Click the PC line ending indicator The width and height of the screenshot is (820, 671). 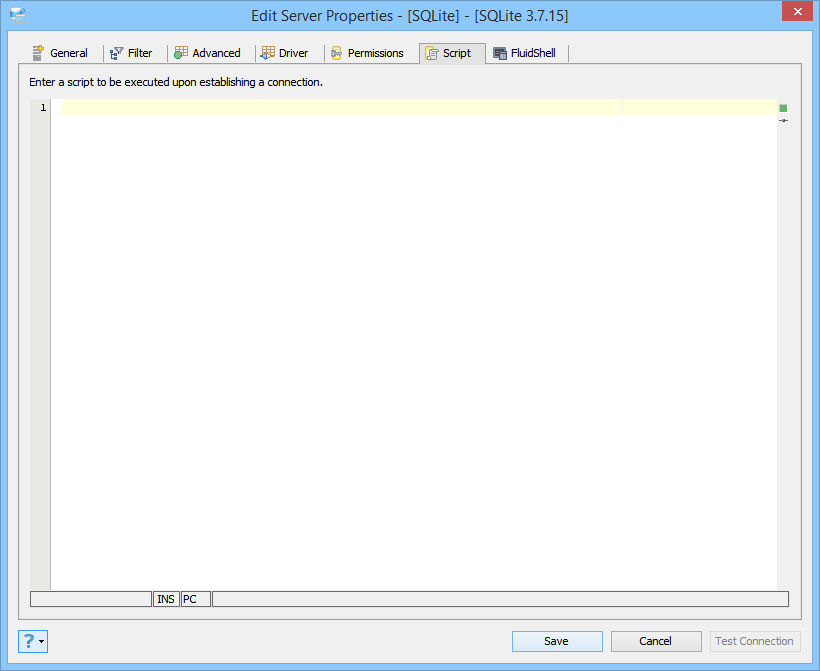[196, 599]
